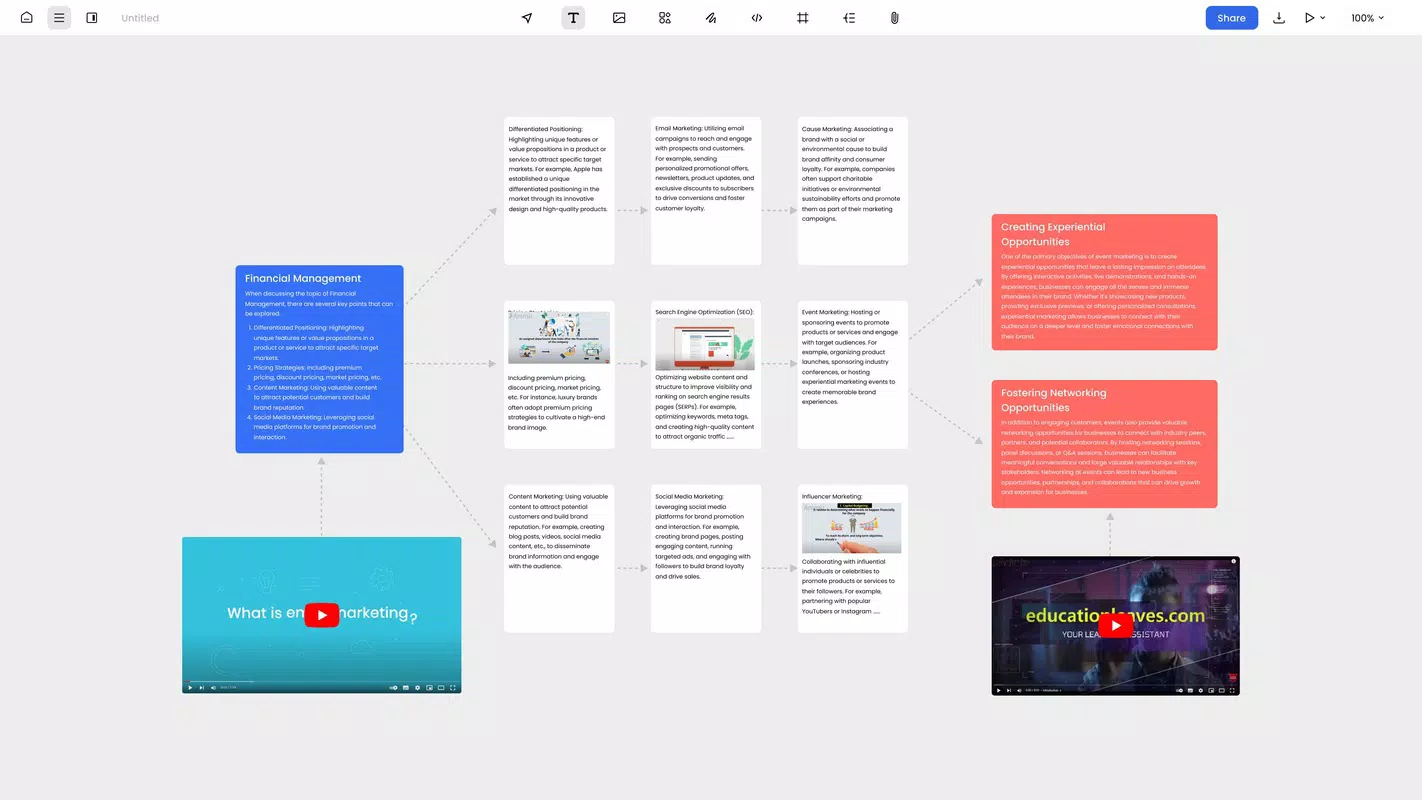
Task: Click info icon on educationleaves video corner
Action: tap(1233, 561)
